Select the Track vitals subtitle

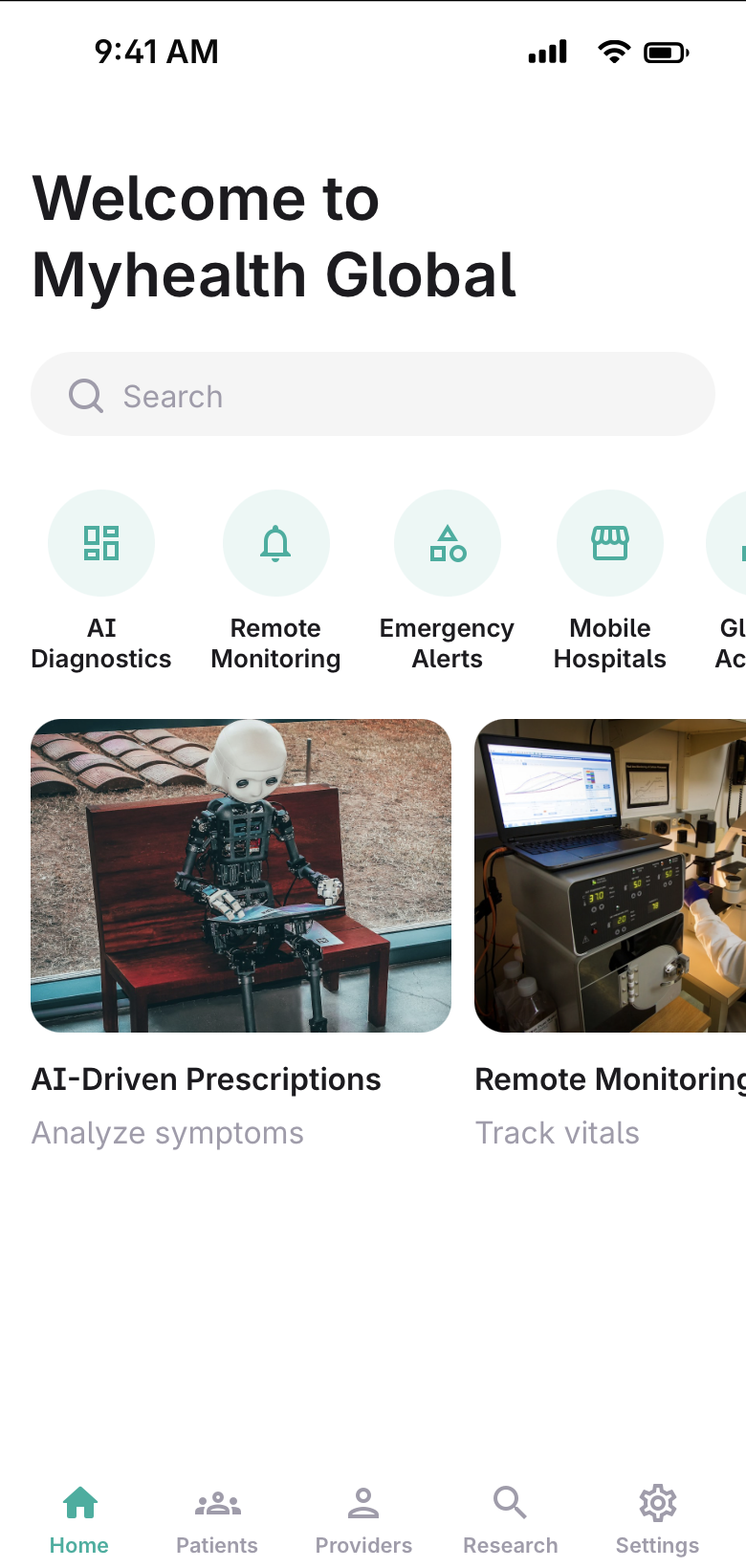558,1133
